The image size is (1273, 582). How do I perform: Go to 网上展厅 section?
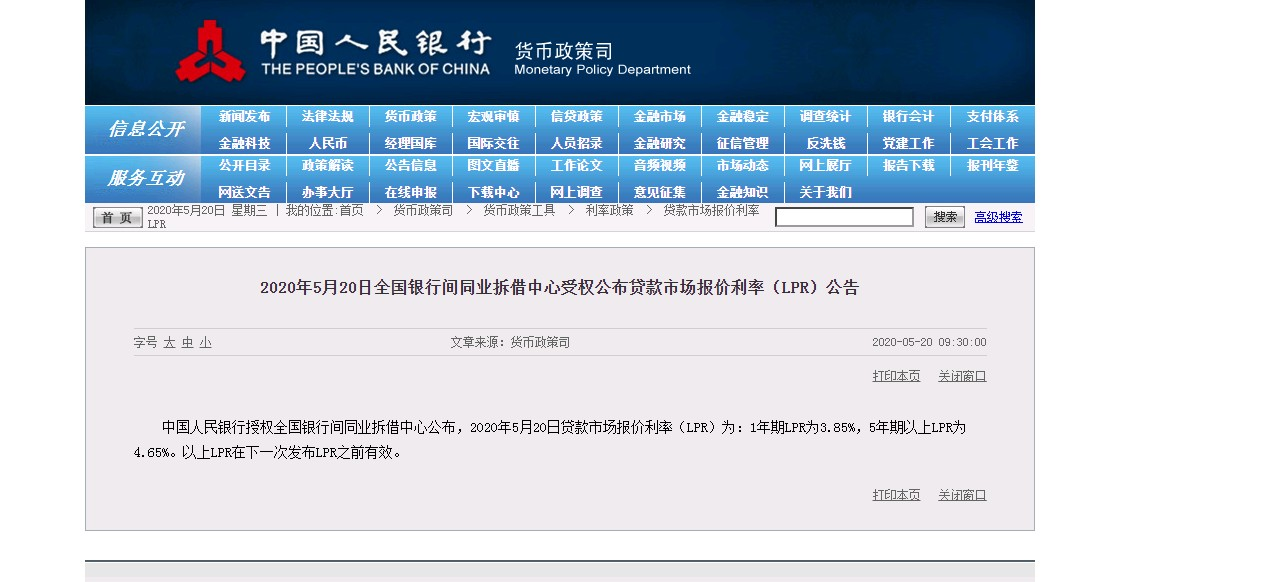tap(825, 166)
